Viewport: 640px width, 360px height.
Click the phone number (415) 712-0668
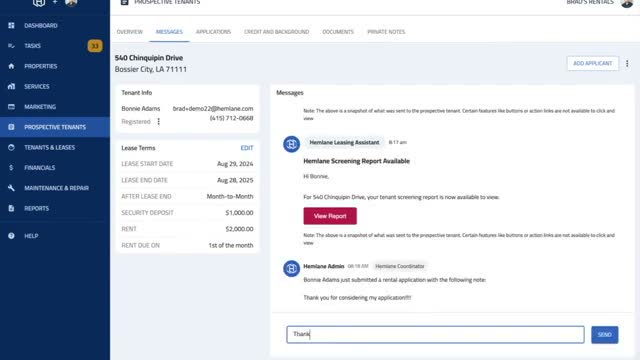coord(231,118)
